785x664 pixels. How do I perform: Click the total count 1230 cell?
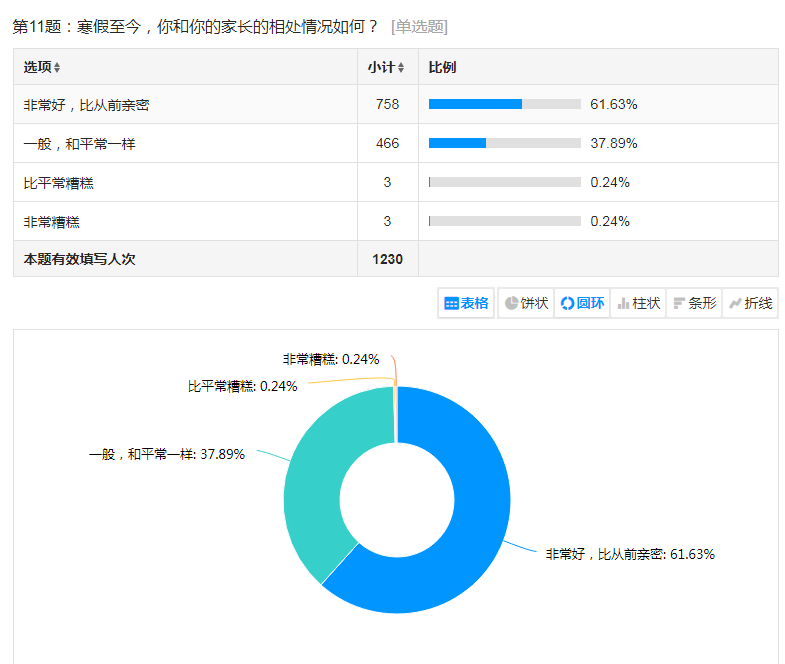[387, 259]
